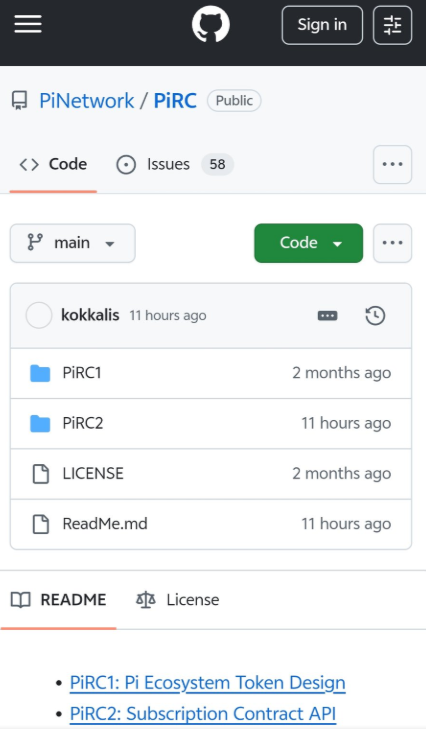Open appearance settings sliders icon
This screenshot has height=735, width=426.
tap(392, 25)
